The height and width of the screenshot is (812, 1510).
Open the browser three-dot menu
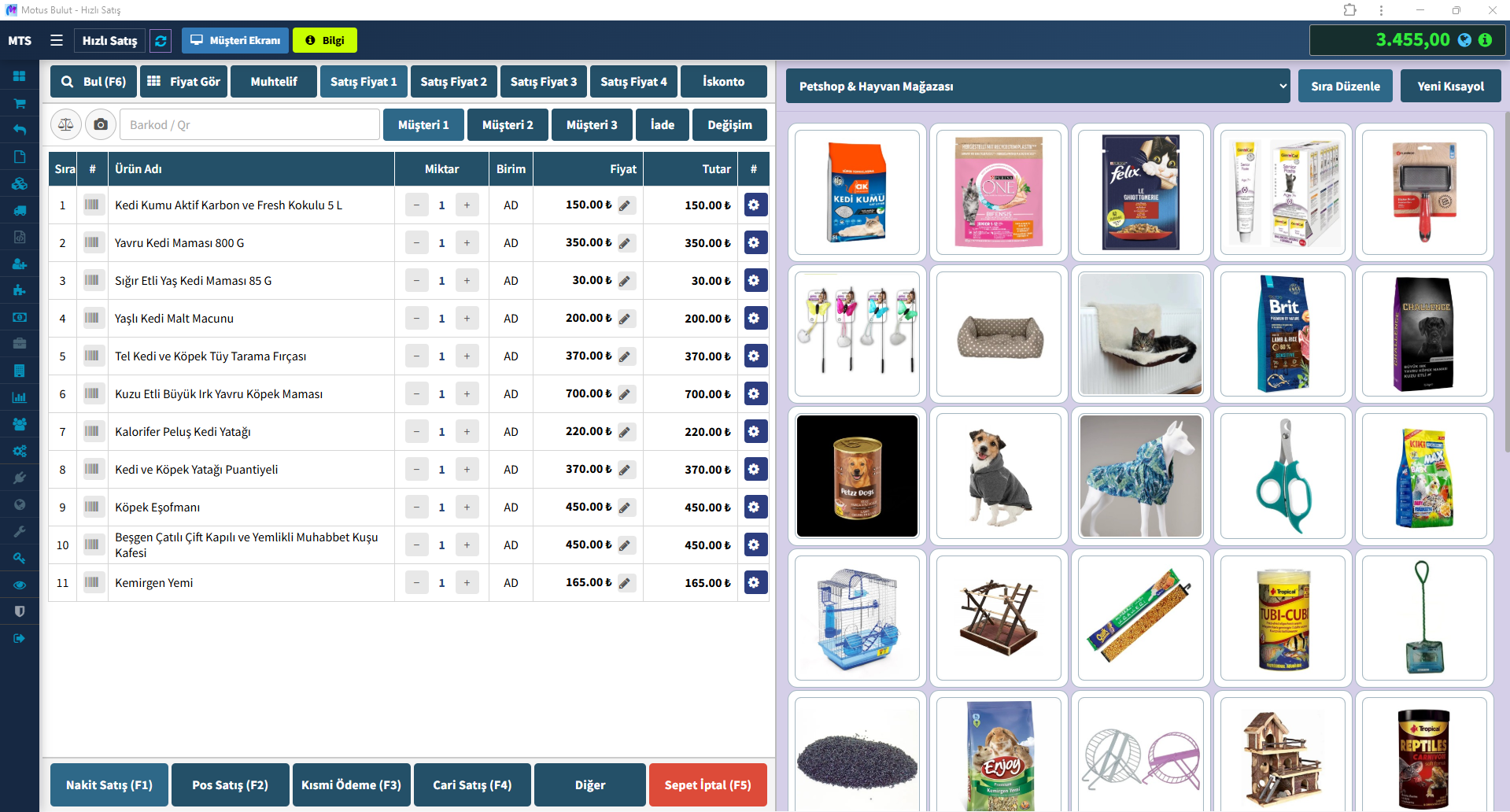tap(1381, 10)
